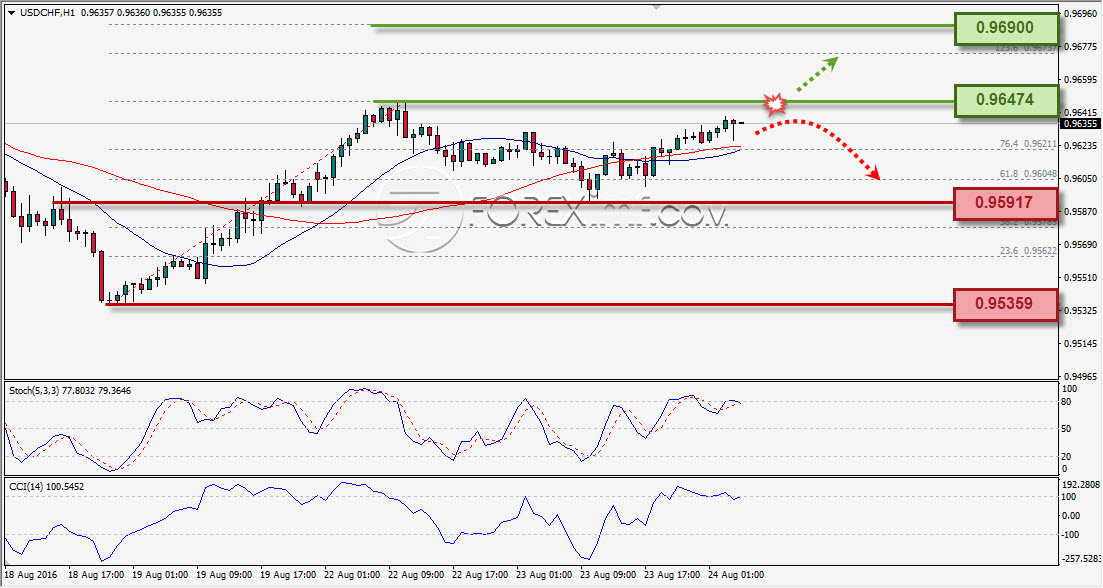The height and width of the screenshot is (588, 1103).
Task: Click price axis value 0.96235
Action: (1082, 146)
